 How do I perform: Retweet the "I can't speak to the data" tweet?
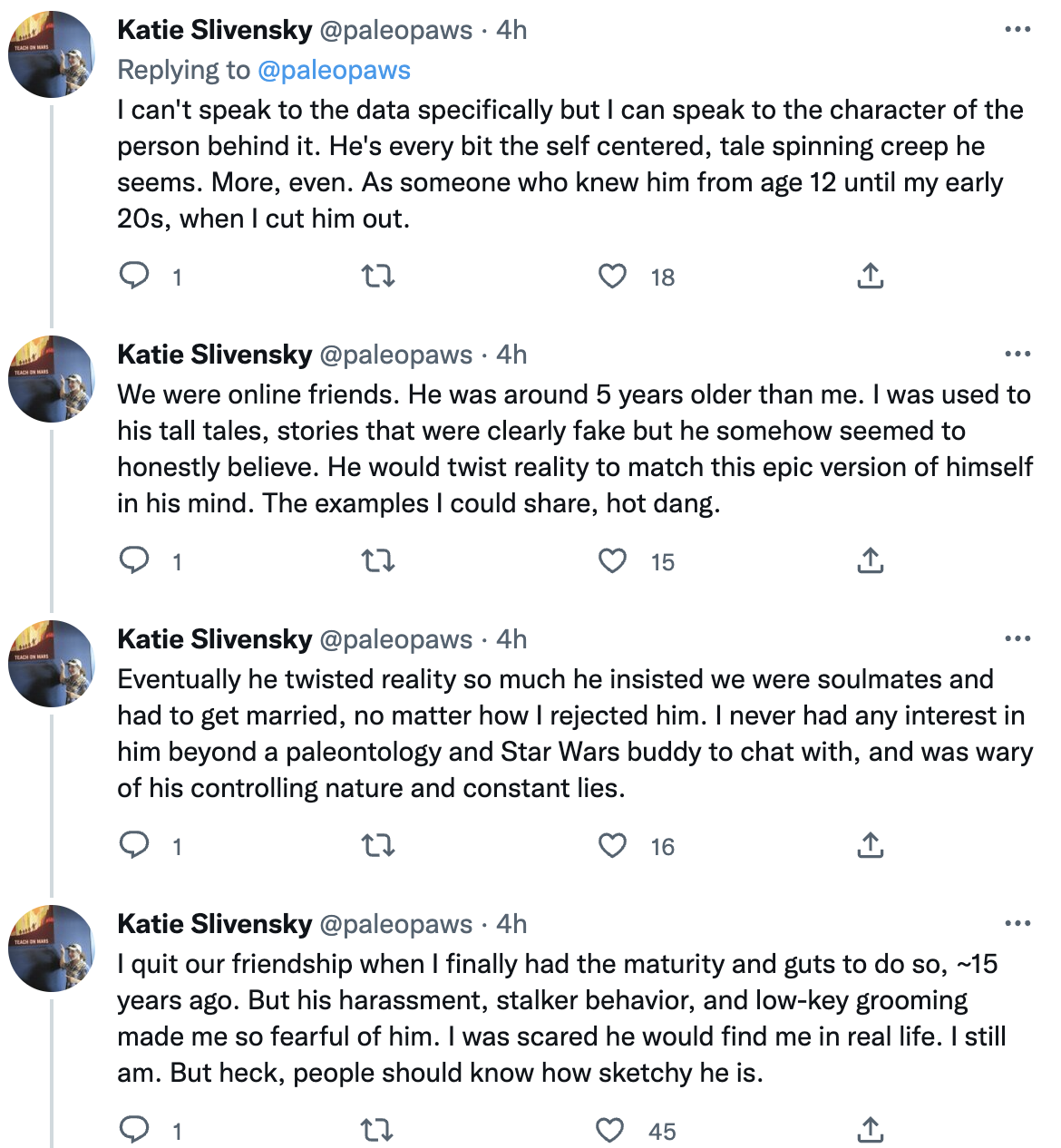[378, 277]
